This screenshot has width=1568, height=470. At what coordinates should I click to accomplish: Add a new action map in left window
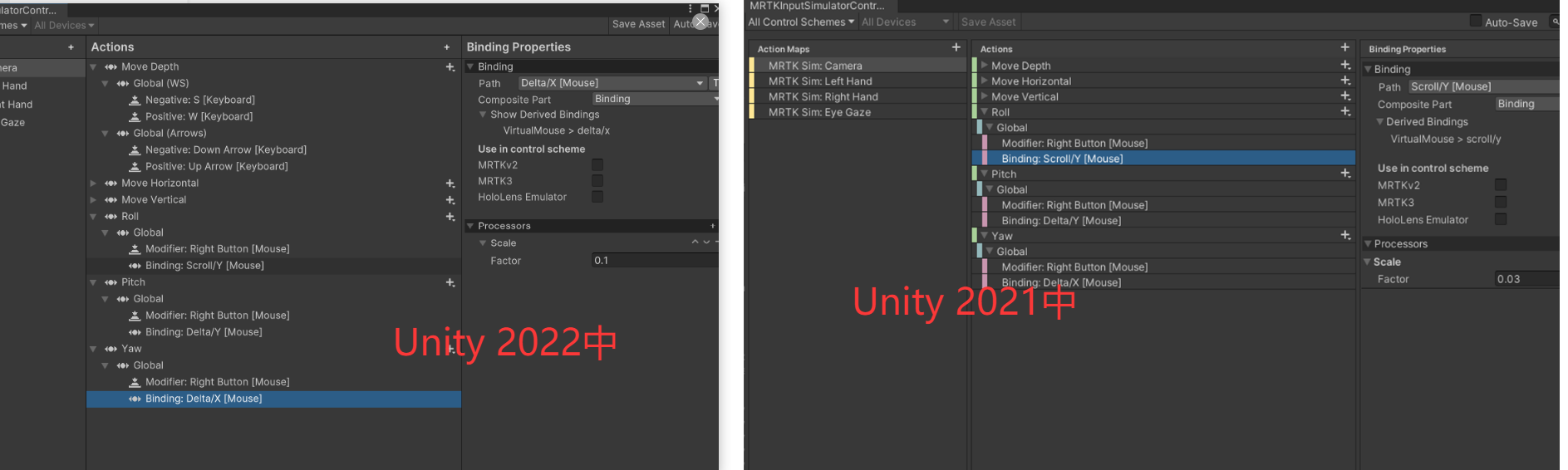pyautogui.click(x=71, y=47)
